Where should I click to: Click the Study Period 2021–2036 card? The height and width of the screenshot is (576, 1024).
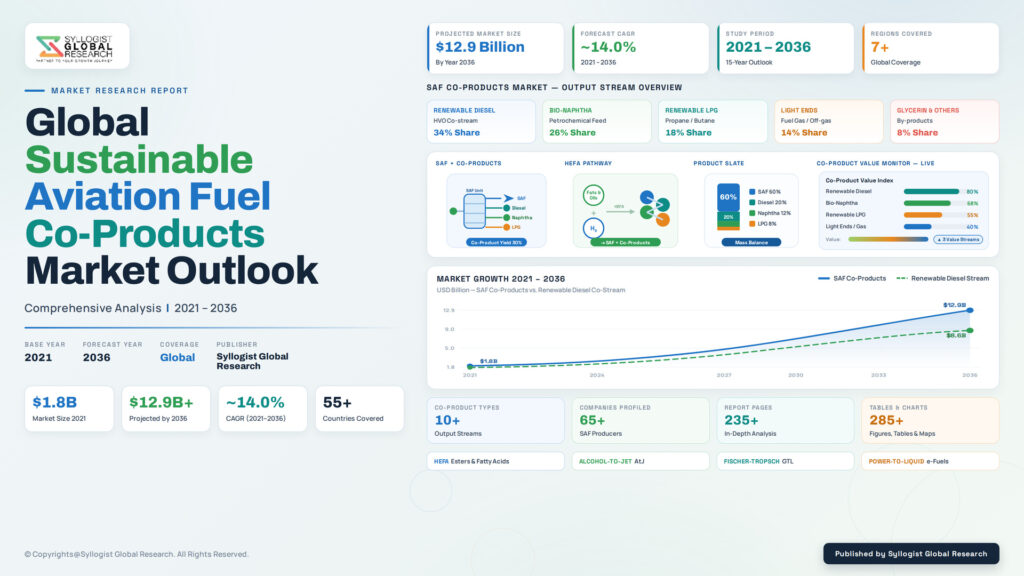tap(786, 48)
